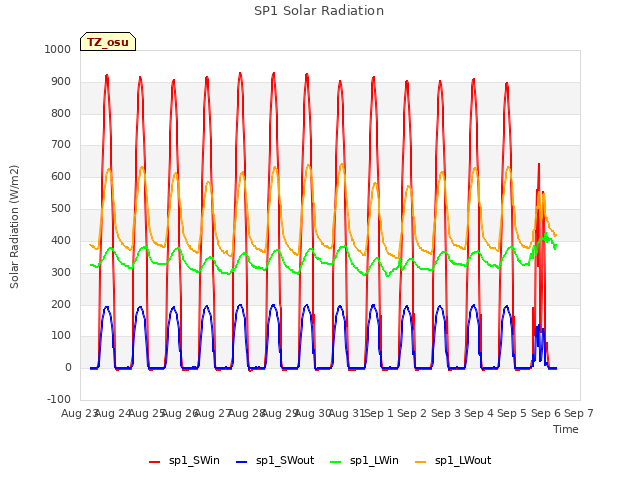Click the red sp1_SWin legend swatch
Image resolution: width=640 pixels, height=480 pixels.
155,462
